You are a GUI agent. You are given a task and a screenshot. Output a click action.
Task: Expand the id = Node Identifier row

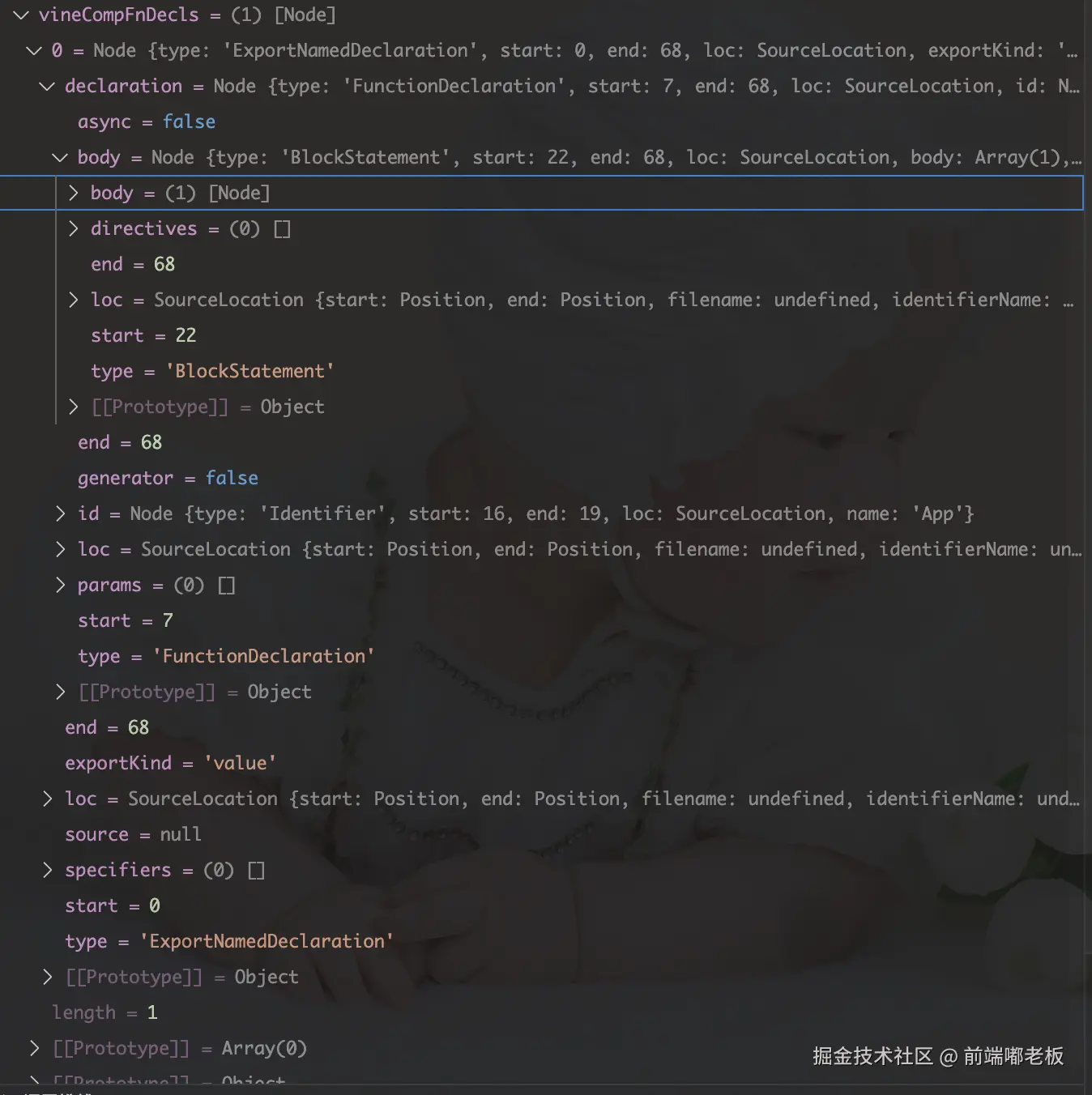(60, 513)
